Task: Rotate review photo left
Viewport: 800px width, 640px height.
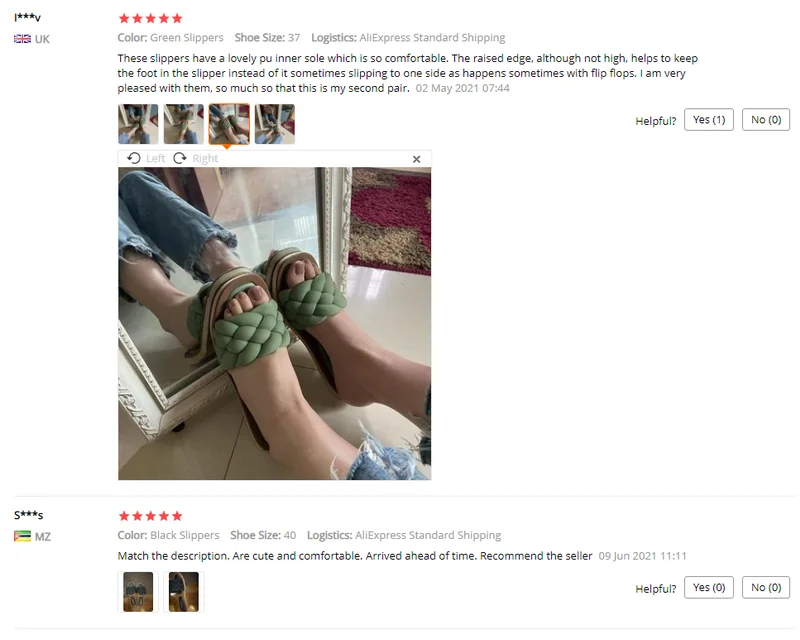Action: 146,158
